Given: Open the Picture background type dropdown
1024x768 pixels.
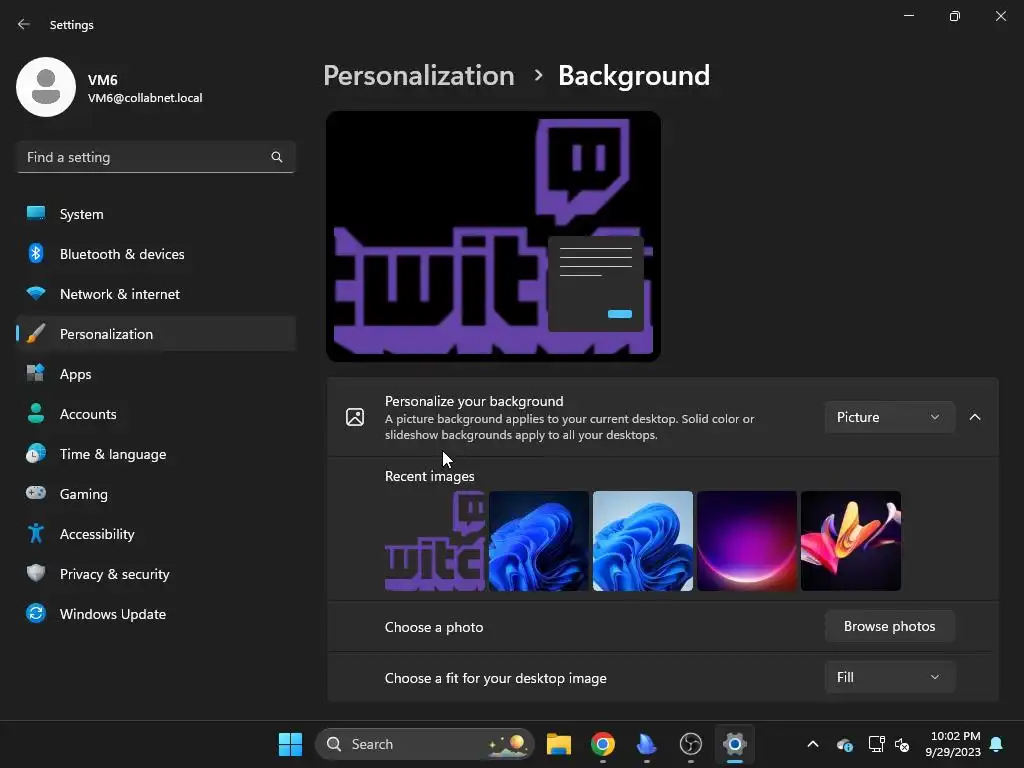Looking at the screenshot, I should pyautogui.click(x=889, y=417).
